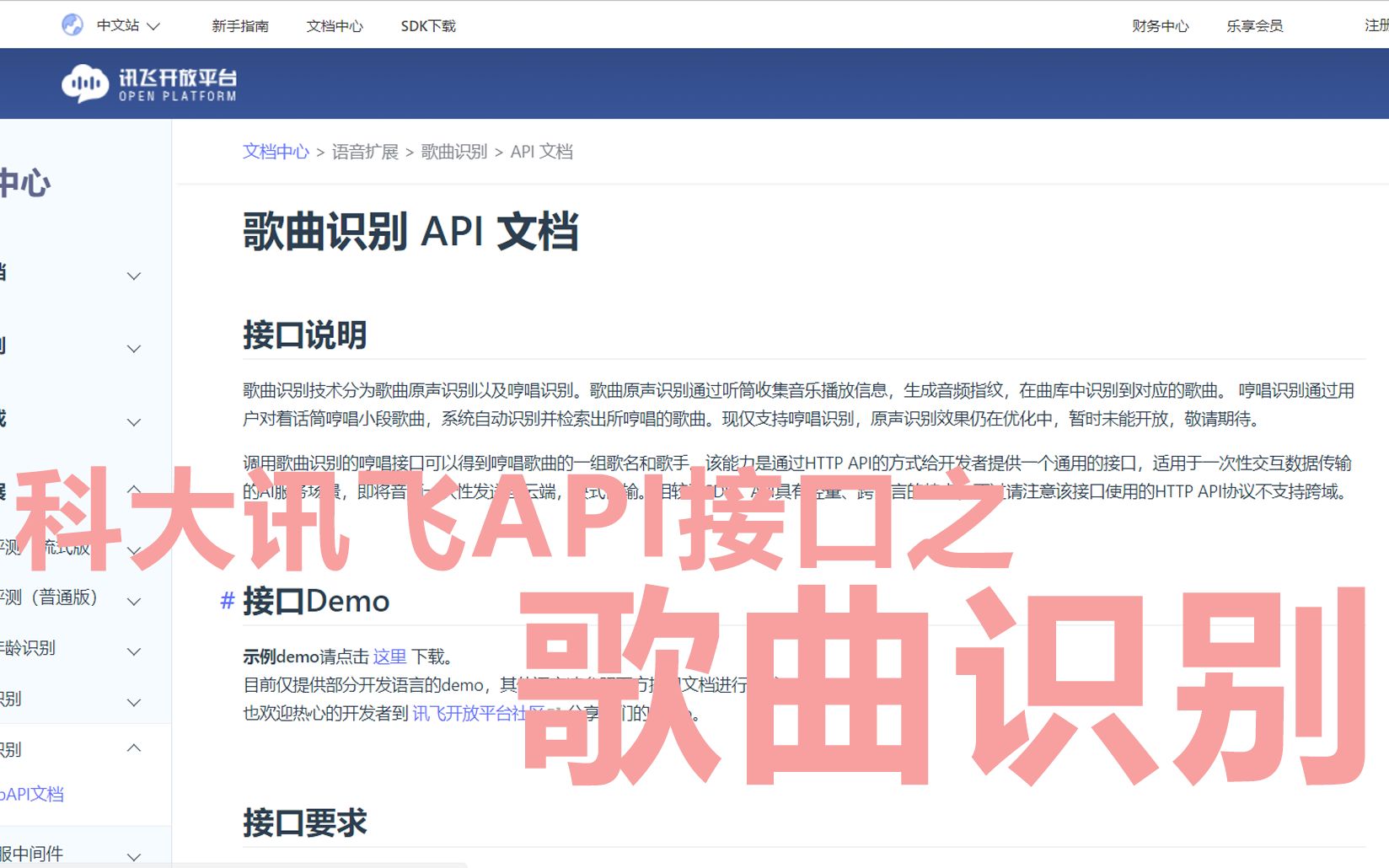Screen dimensions: 1389x868
Task: Open 乐享会员 menu item
Action: pyautogui.click(x=1255, y=26)
